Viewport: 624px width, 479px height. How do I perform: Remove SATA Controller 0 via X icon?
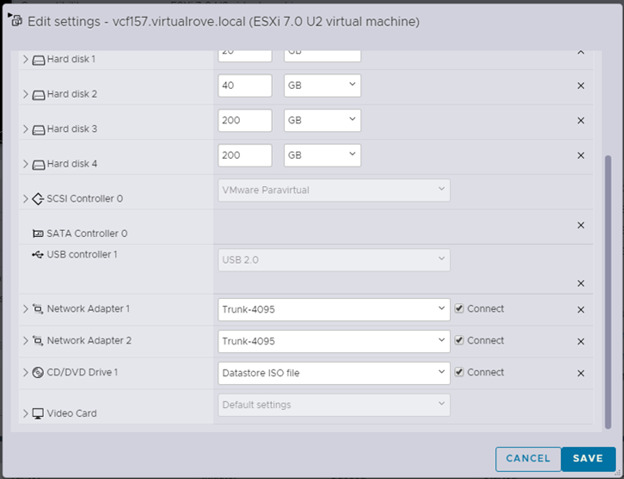[x=580, y=225]
